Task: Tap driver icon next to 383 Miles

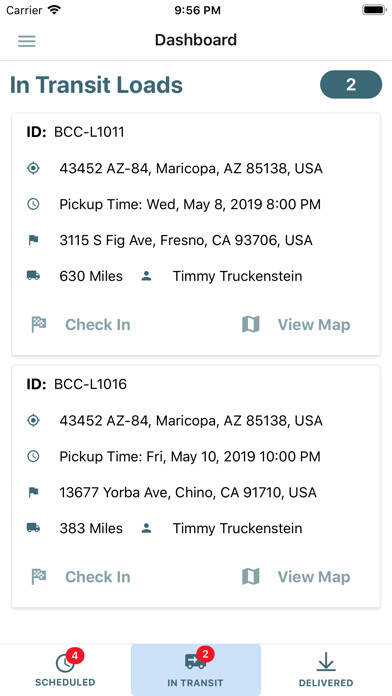Action: click(146, 528)
